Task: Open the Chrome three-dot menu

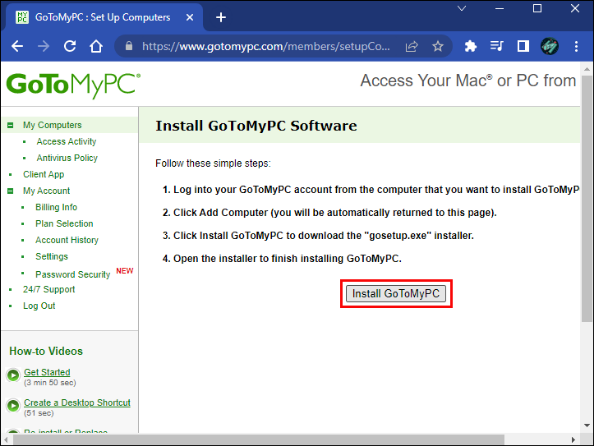Action: [x=576, y=46]
